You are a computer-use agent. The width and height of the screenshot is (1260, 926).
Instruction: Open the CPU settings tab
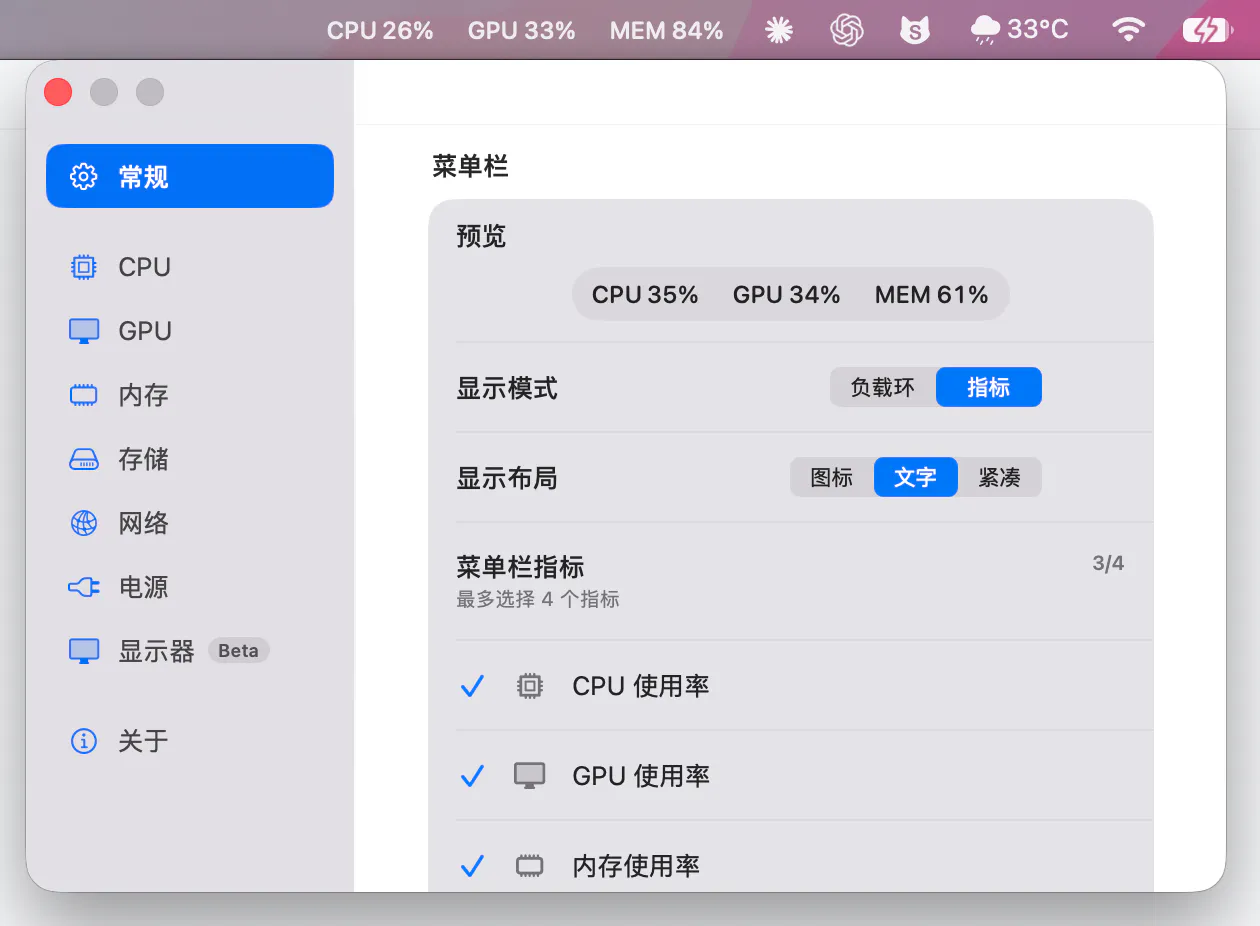pos(190,267)
